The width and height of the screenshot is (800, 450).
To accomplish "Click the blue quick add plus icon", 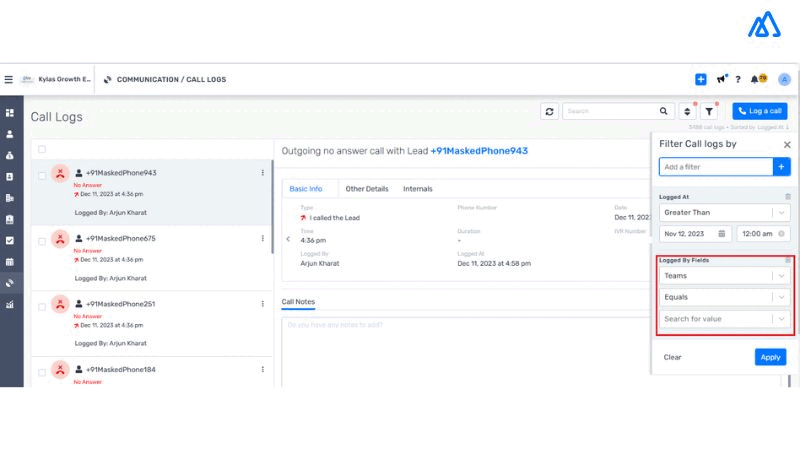I will [x=701, y=80].
